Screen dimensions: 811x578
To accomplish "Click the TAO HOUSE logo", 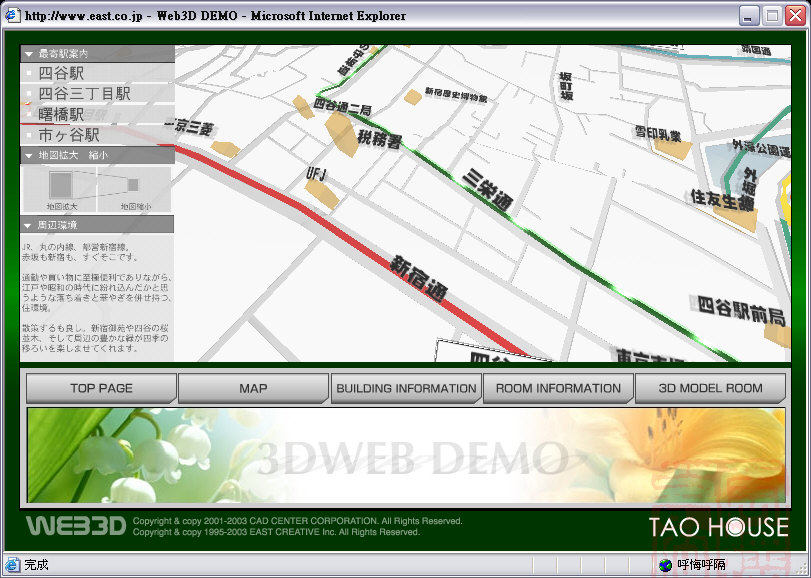I will coord(719,527).
